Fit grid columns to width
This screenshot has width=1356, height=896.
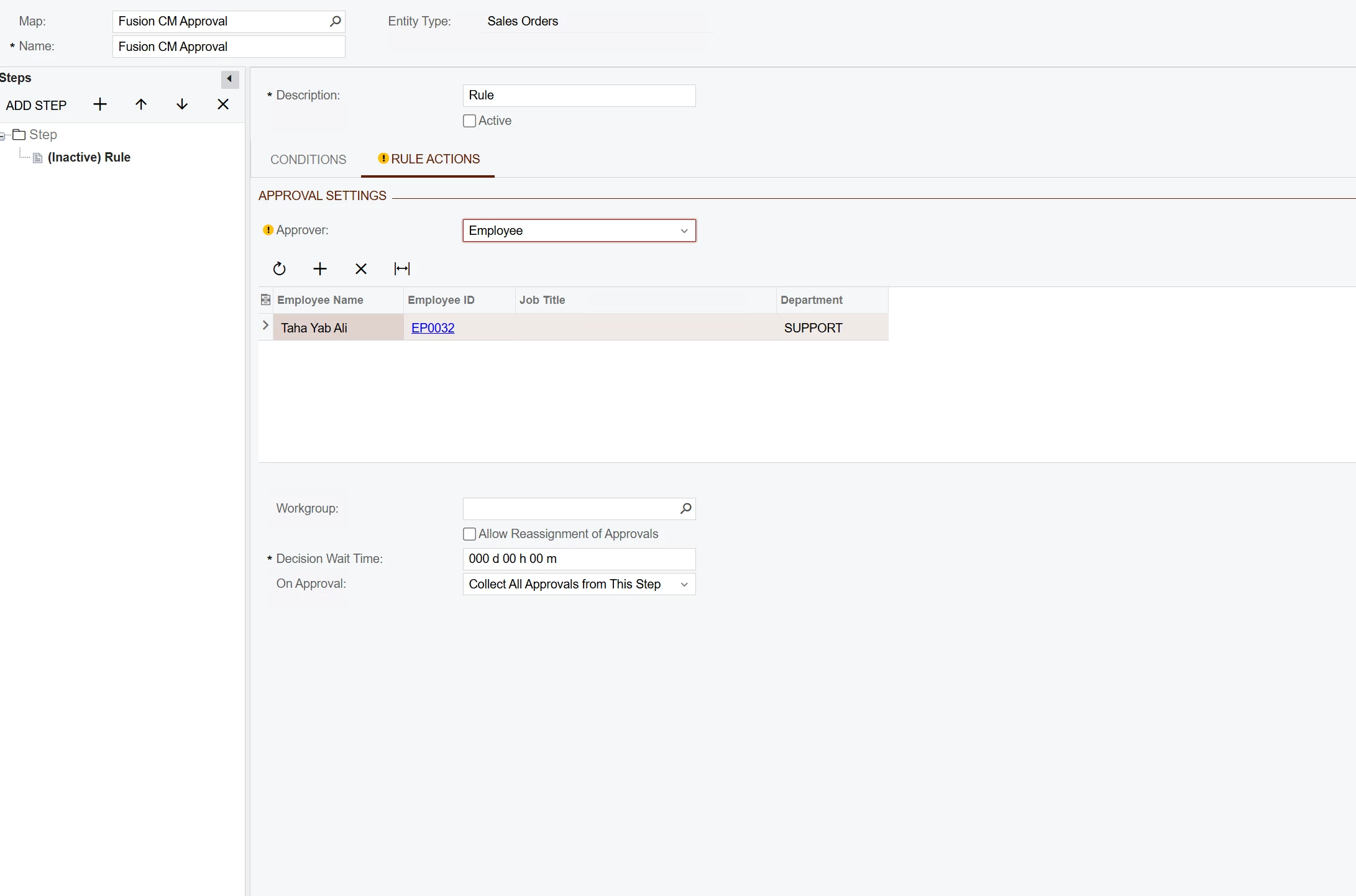click(402, 268)
